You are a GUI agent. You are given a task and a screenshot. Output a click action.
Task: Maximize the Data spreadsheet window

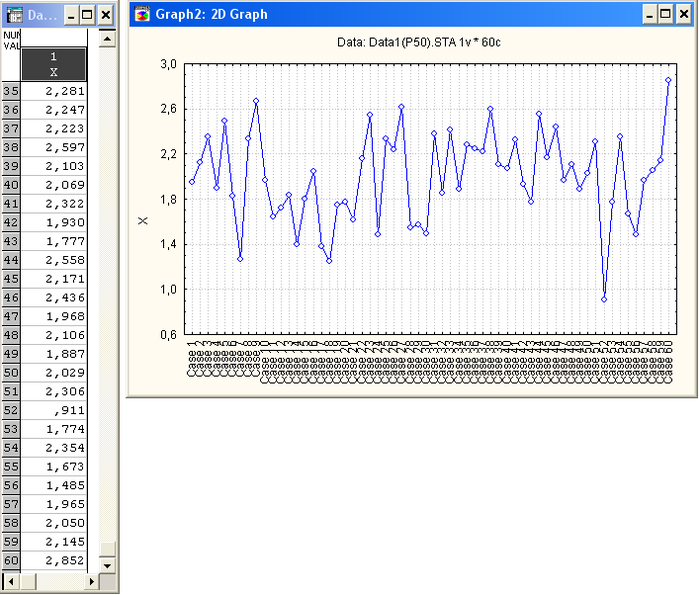point(87,15)
